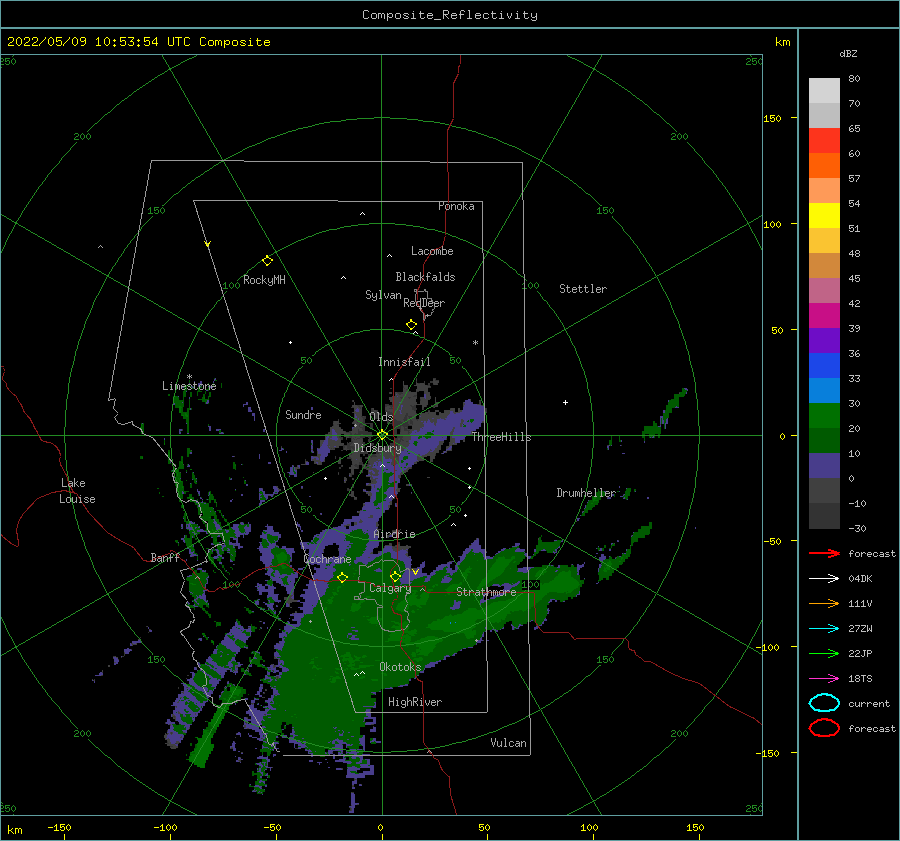
Task: Click the green 22JP arrow icon
Action: pos(824,653)
